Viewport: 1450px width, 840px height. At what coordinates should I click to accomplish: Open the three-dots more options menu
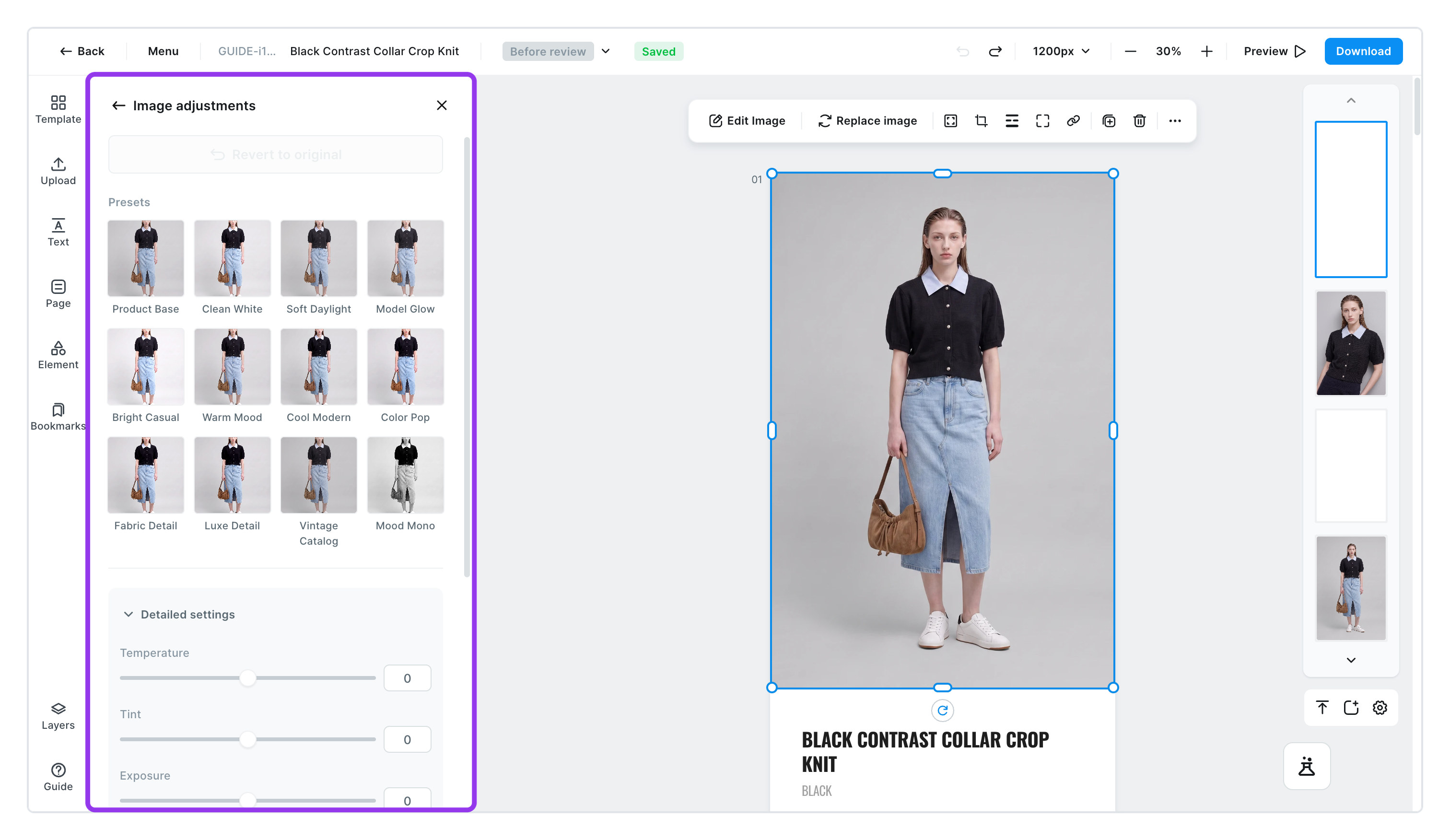[x=1175, y=121]
